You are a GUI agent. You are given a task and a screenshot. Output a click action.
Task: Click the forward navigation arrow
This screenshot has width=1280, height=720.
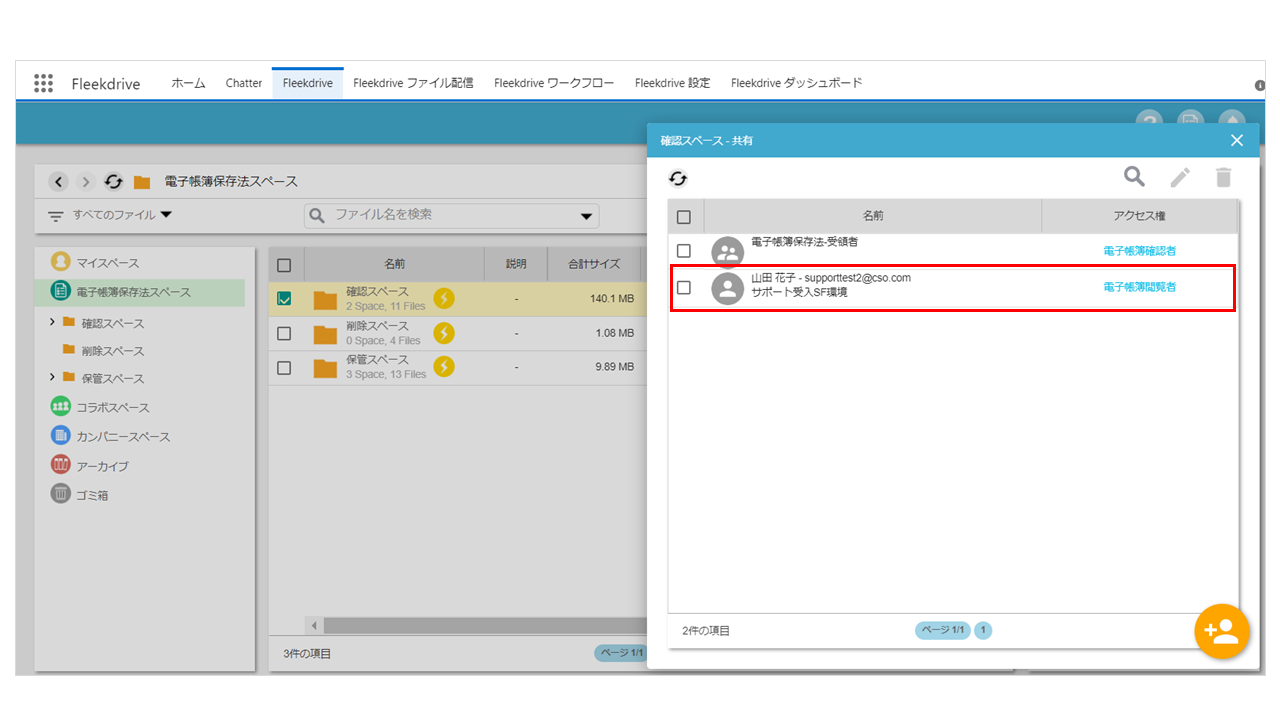[x=86, y=181]
